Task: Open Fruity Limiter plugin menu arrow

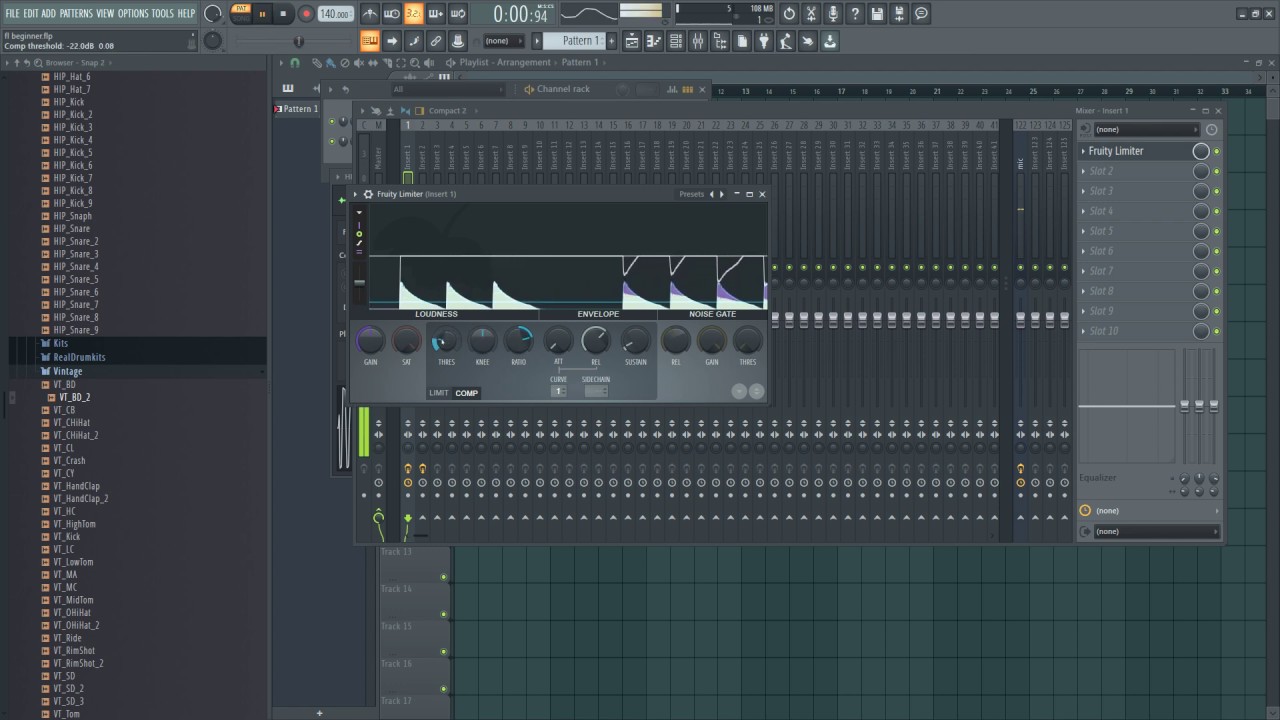Action: tap(355, 194)
